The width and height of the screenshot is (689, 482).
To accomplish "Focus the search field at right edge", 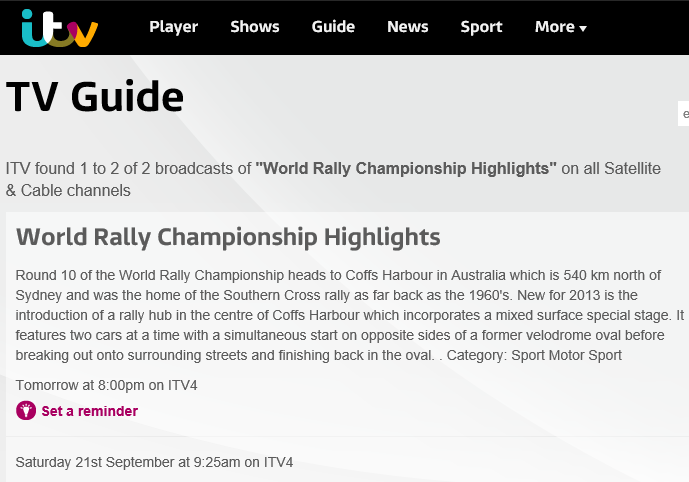I will point(684,114).
